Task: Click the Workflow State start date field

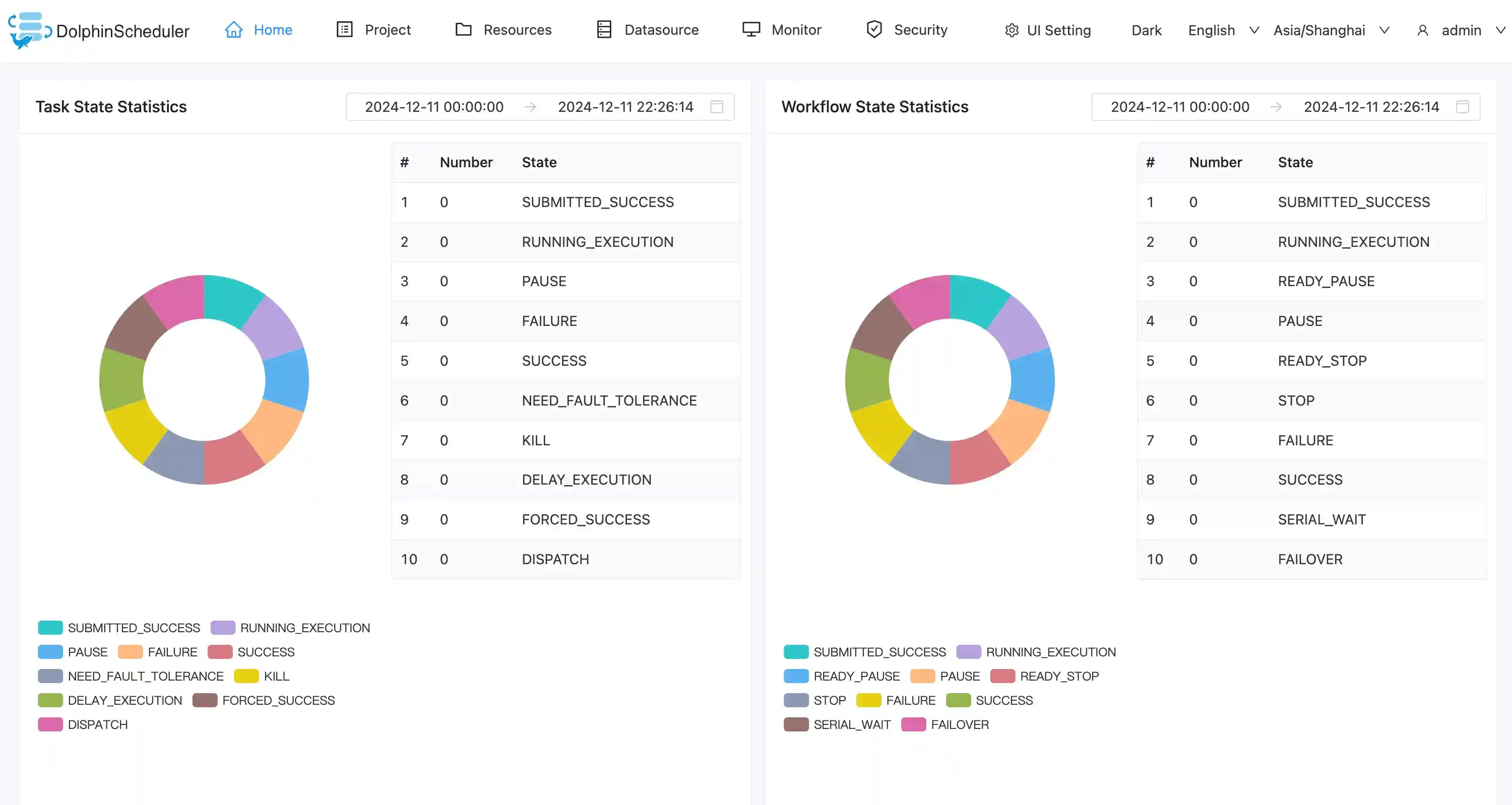Action: click(x=1180, y=107)
